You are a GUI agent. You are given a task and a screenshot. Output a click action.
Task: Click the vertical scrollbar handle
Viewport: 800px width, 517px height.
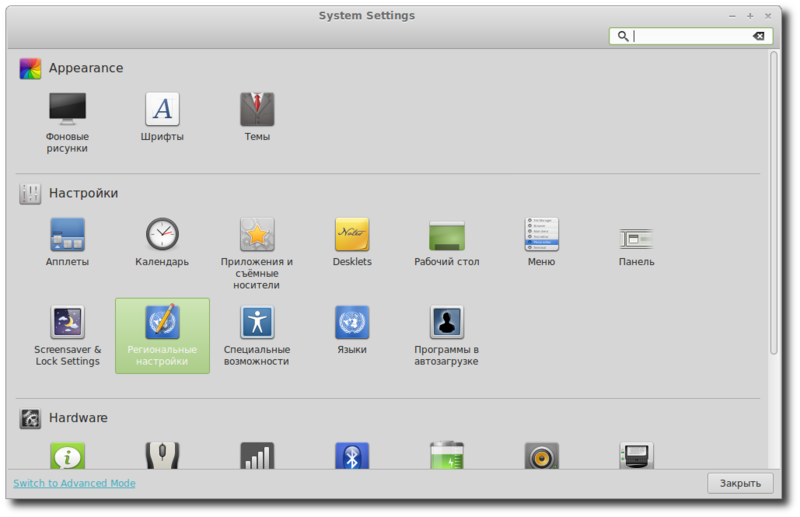point(774,203)
